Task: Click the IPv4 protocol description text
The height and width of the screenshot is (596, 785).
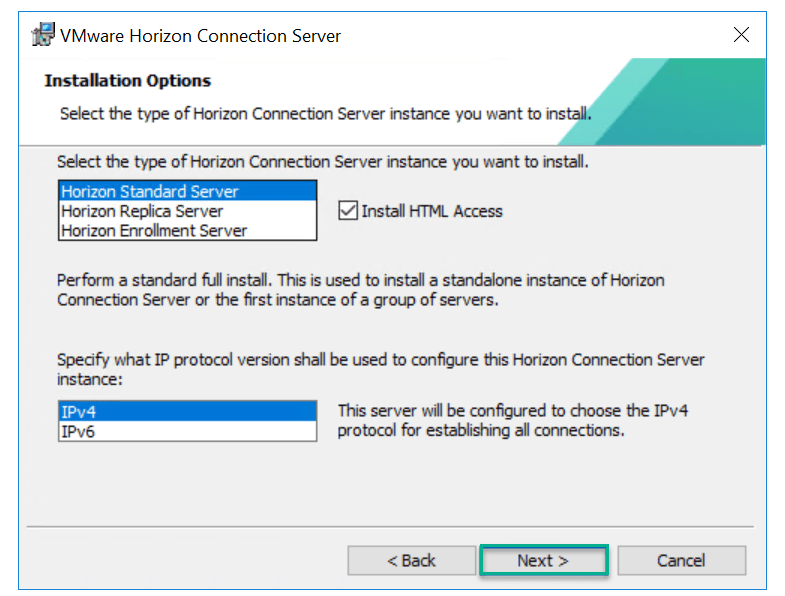Action: coord(512,421)
